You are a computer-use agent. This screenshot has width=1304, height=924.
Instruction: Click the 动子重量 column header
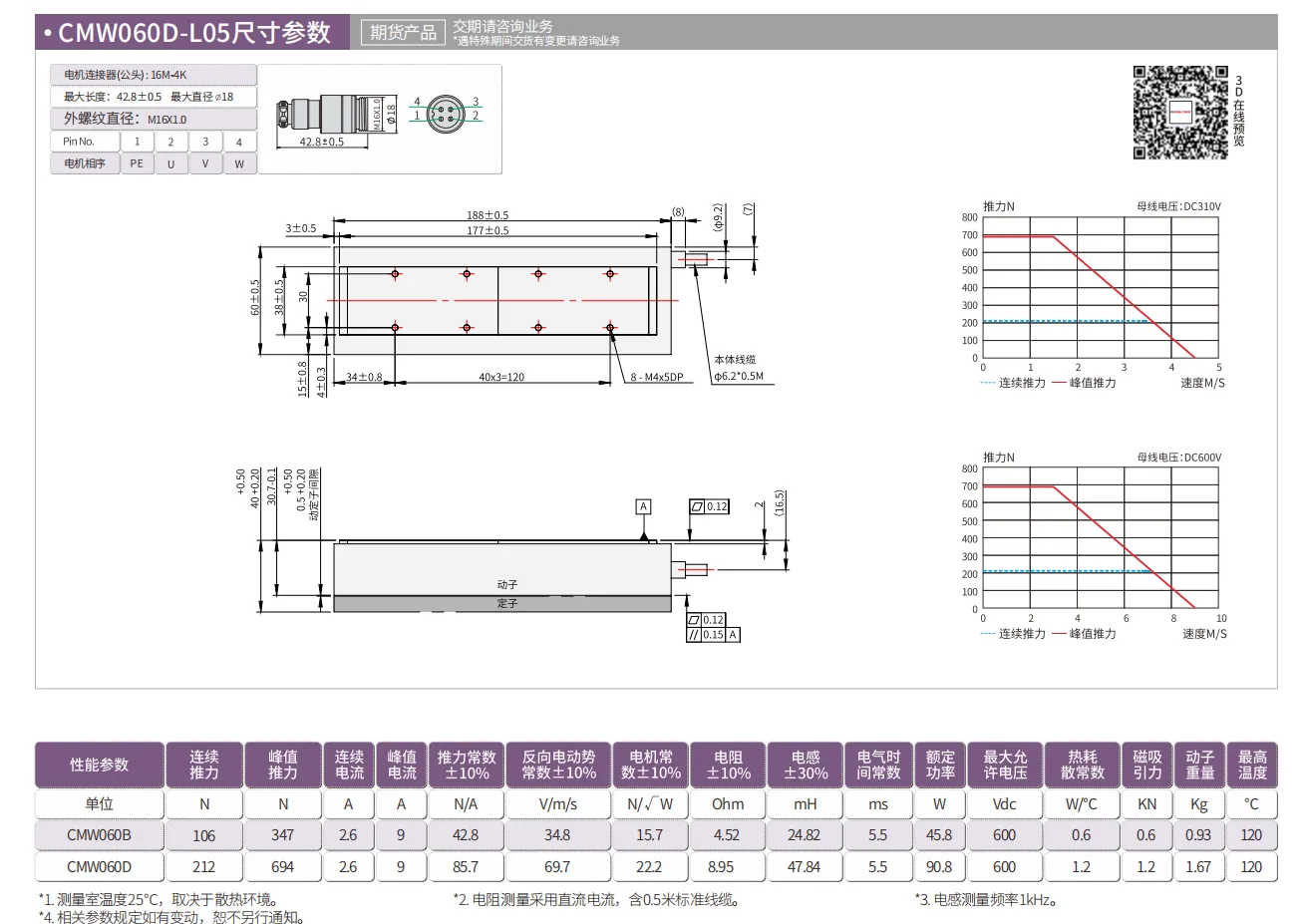pyautogui.click(x=1199, y=765)
